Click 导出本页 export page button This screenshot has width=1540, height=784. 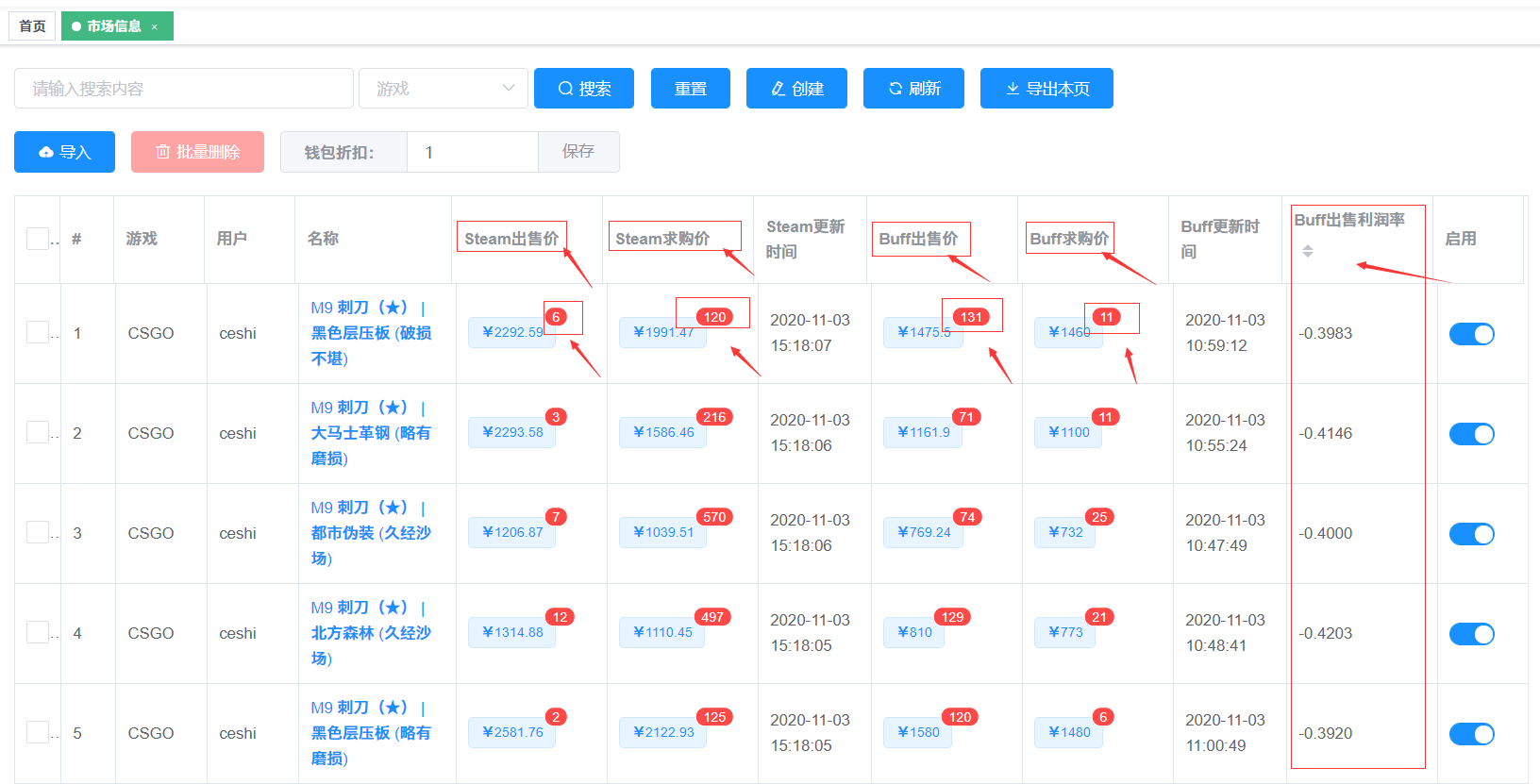click(1046, 89)
